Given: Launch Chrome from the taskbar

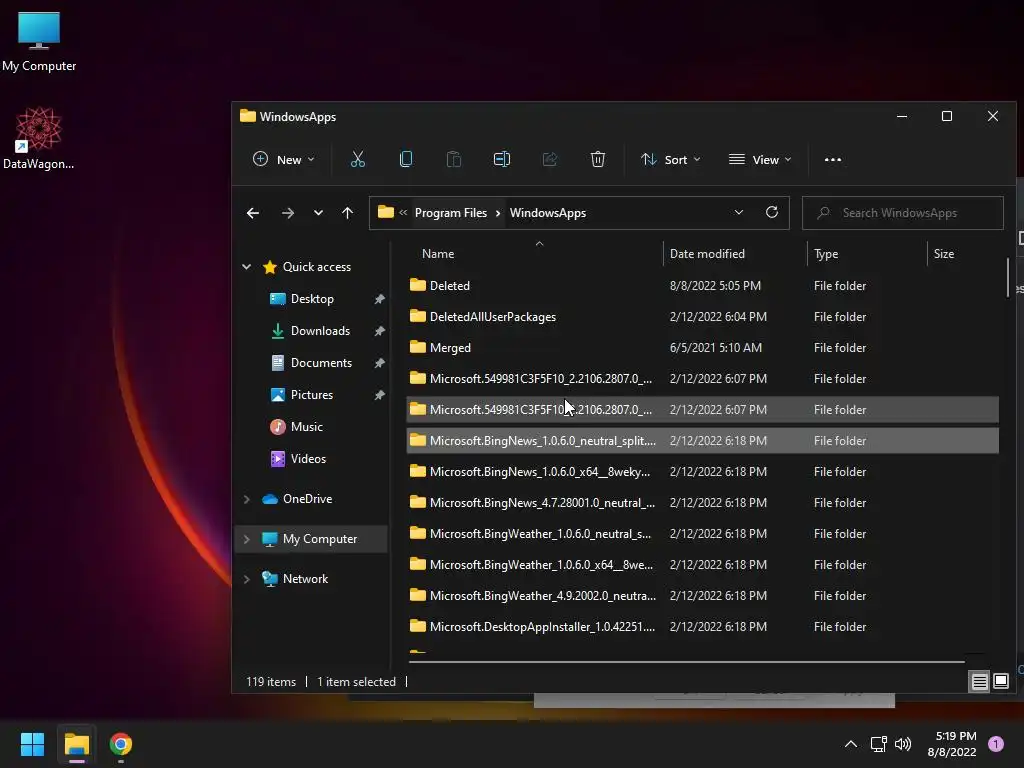Looking at the screenshot, I should (x=121, y=744).
